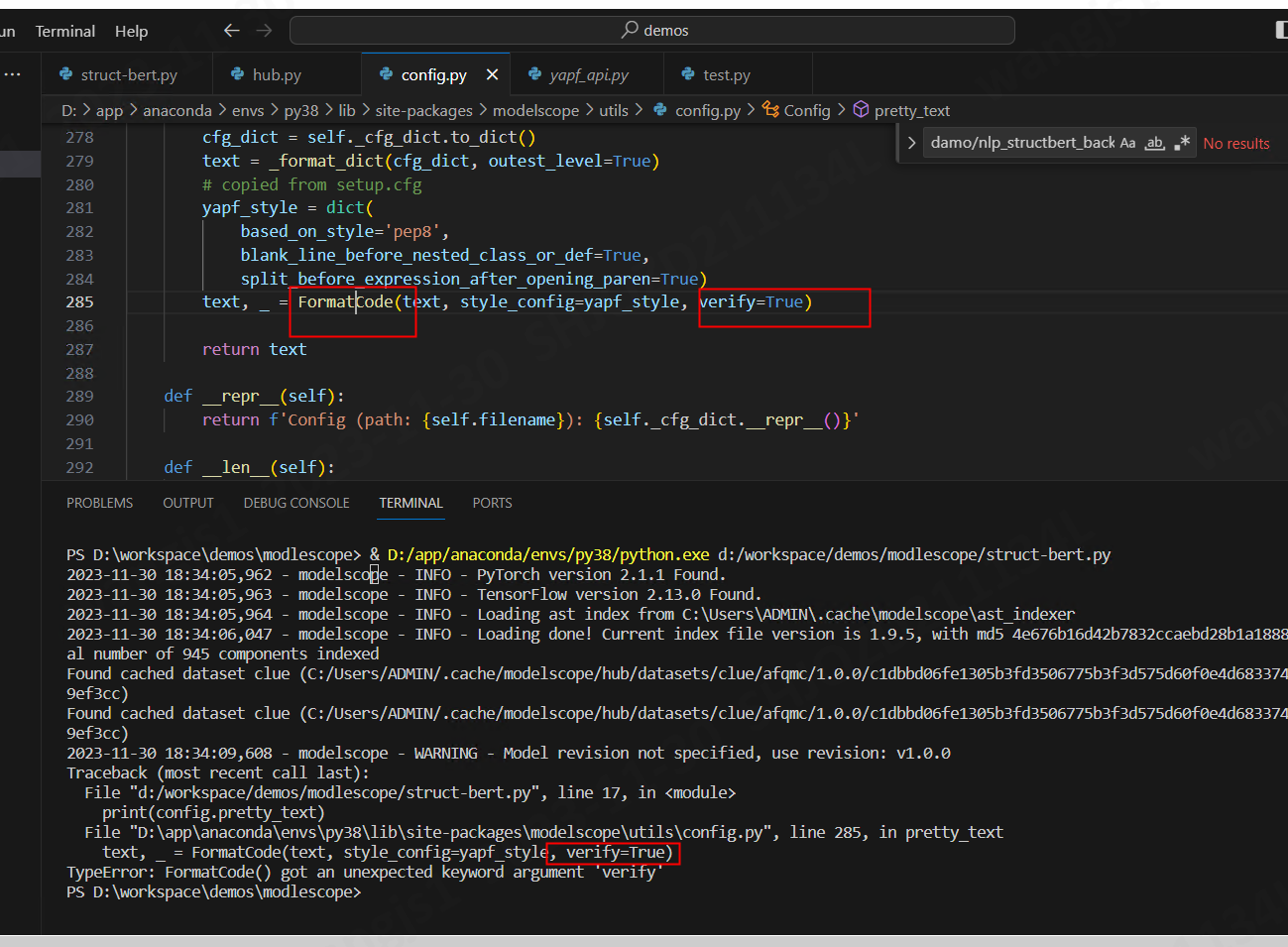
Task: Click 'Traceback (most recent call last):' text
Action: 218,773
